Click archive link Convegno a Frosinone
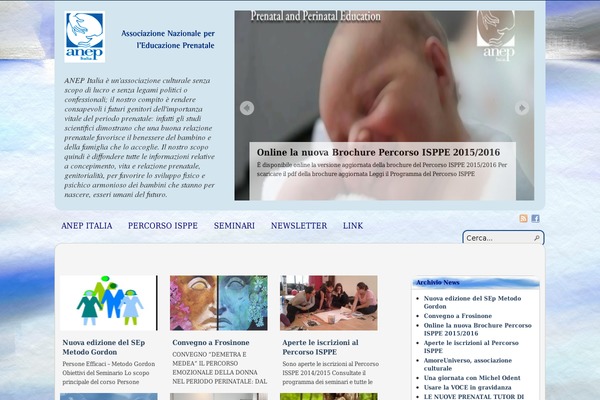 point(458,316)
